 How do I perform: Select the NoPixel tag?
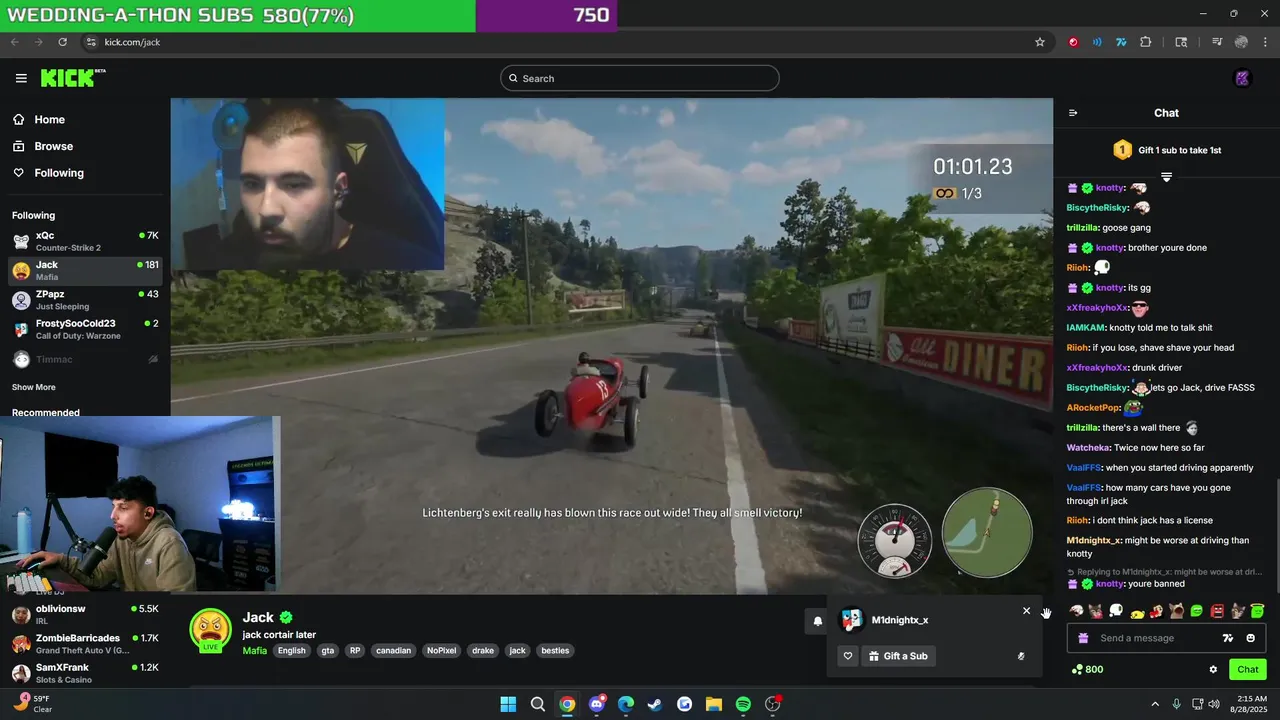pyautogui.click(x=441, y=650)
